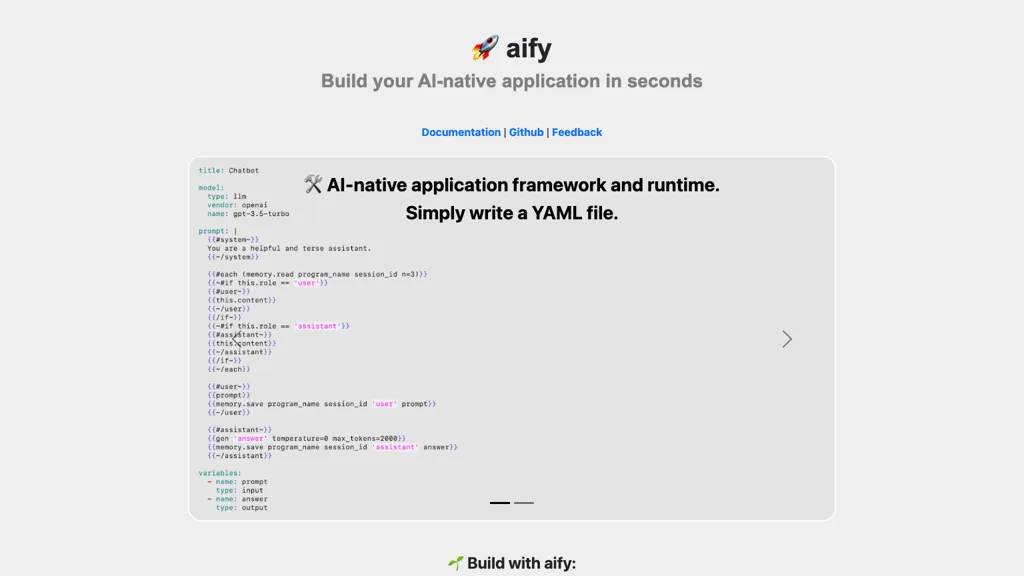The width and height of the screenshot is (1024, 576).
Task: Open the Documentation link
Action: tap(461, 132)
